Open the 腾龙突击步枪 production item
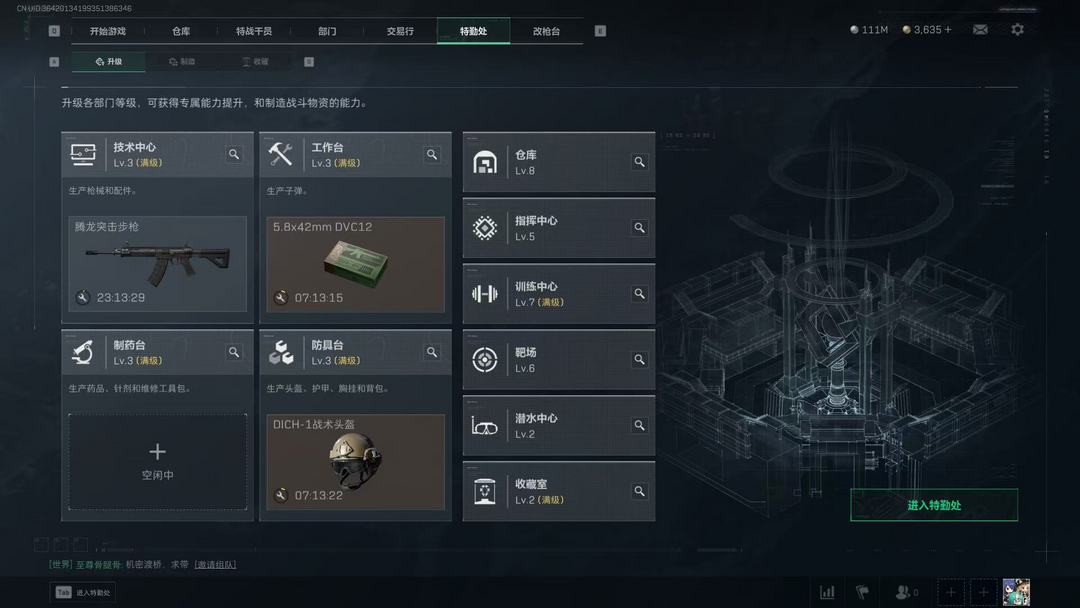The width and height of the screenshot is (1080, 608). (158, 264)
